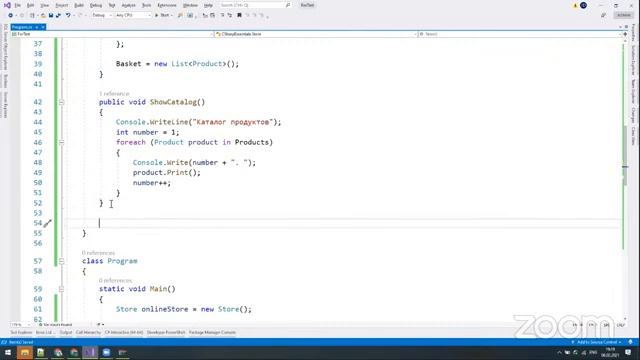Image resolution: width=640 pixels, height=360 pixels.
Task: Toggle the bookmark toolbar icon
Action: [x=239, y=15]
